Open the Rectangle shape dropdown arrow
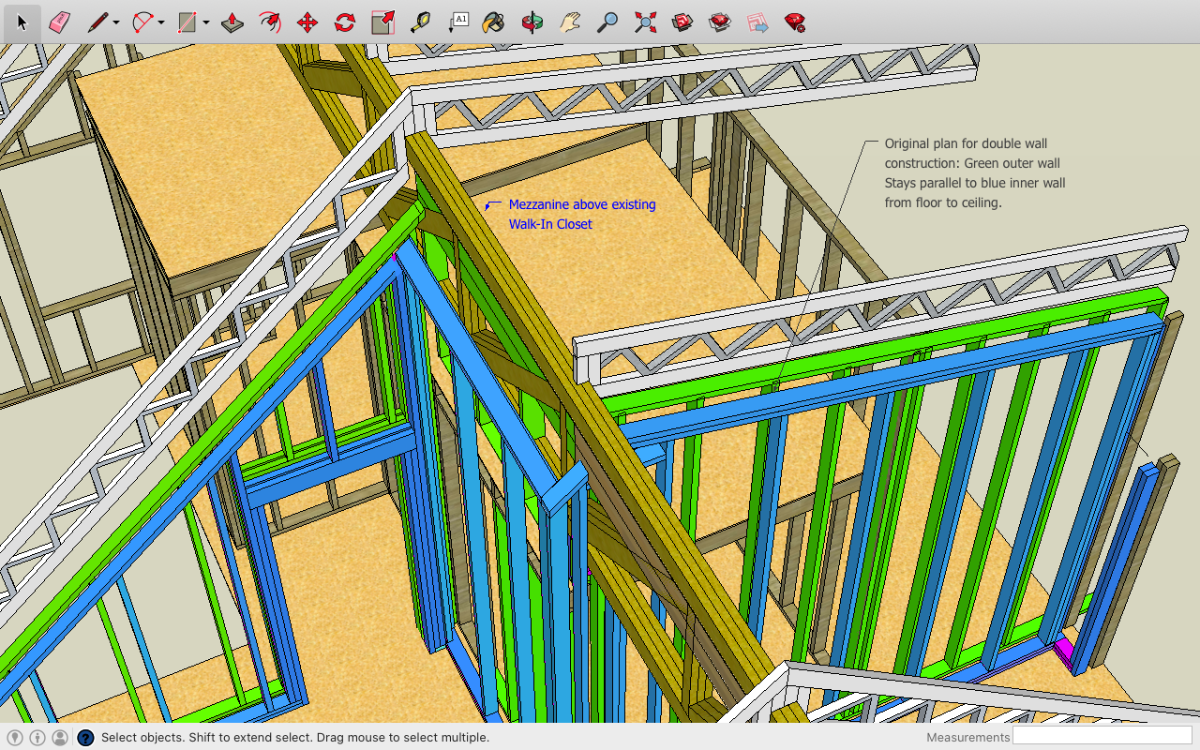This screenshot has width=1200, height=750. pyautogui.click(x=206, y=23)
